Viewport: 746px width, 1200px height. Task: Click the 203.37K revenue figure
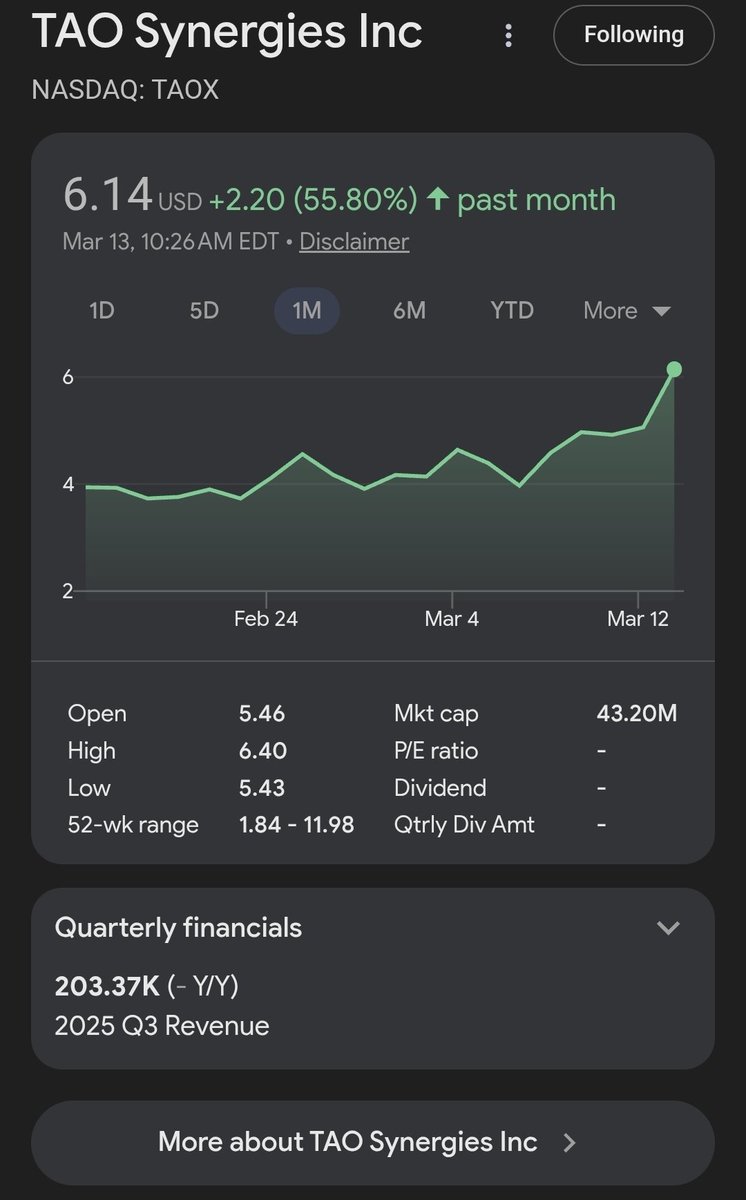(107, 987)
